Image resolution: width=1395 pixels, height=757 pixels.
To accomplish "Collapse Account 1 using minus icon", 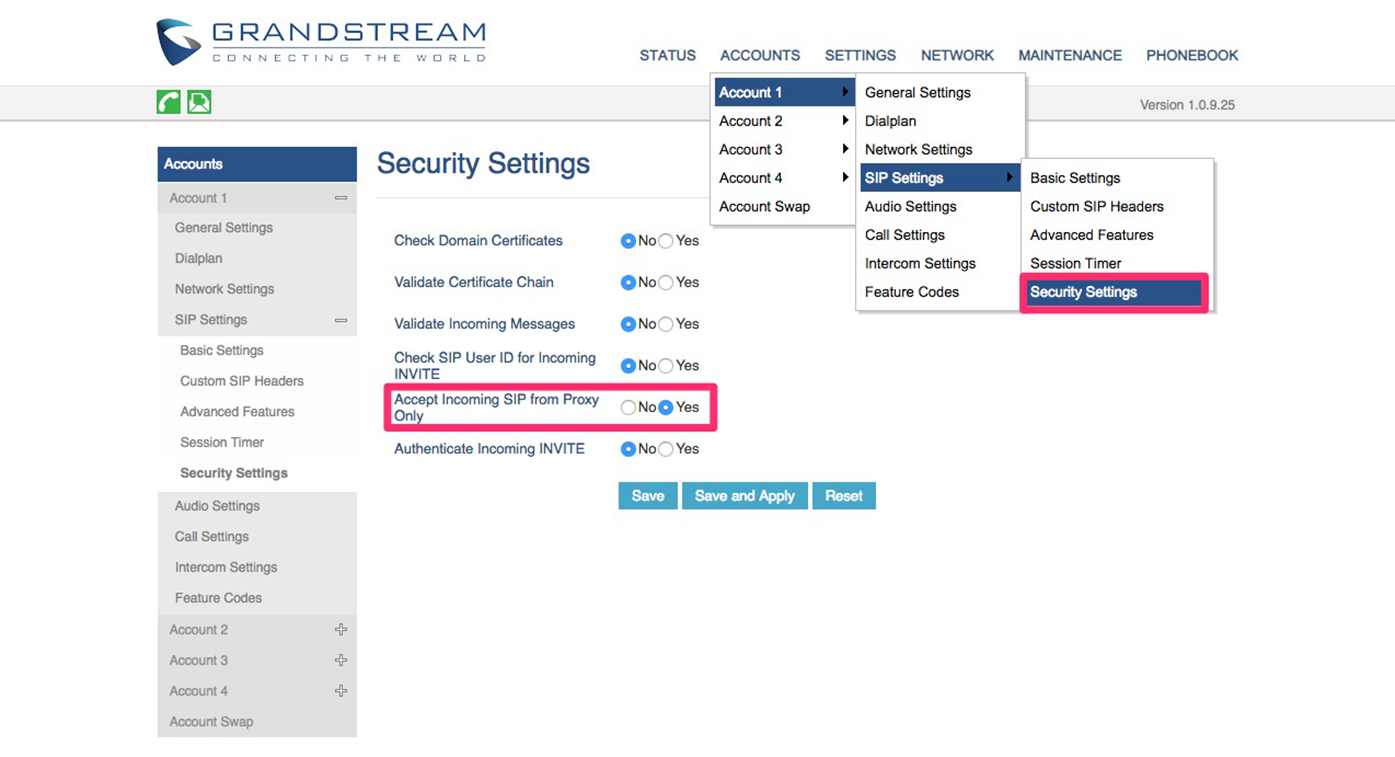I will (x=341, y=198).
